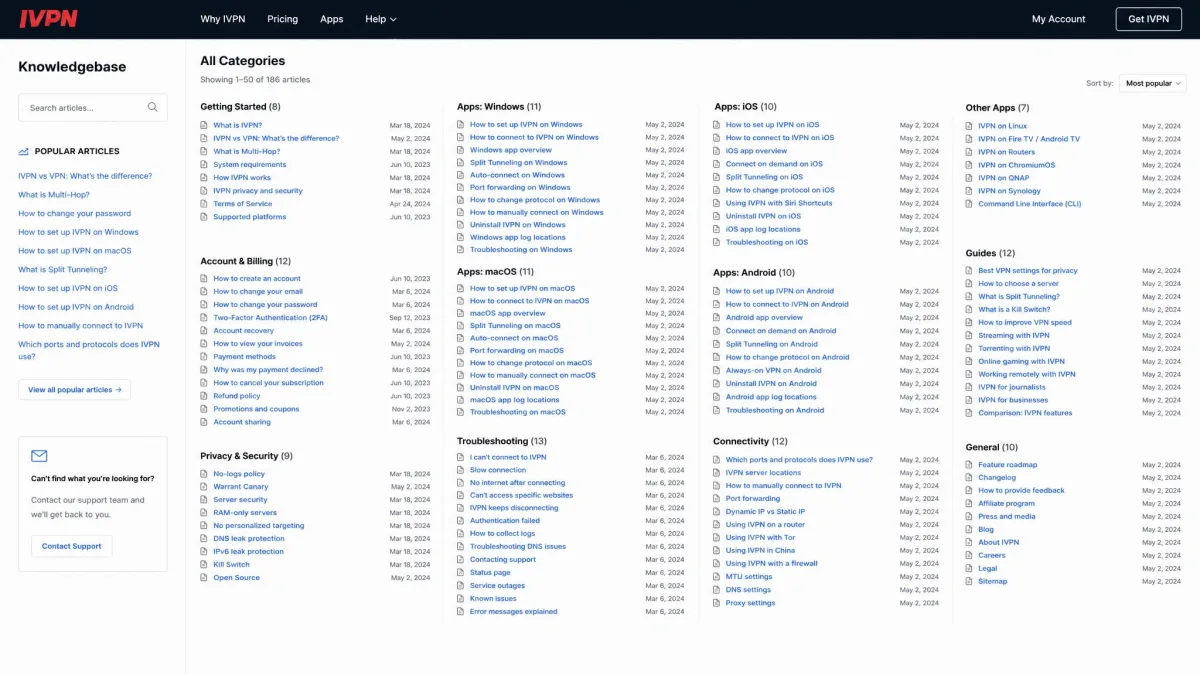Viewport: 1200px width, 675px height.
Task: Open 'IPv6 leak protection' article
Action: click(x=249, y=552)
